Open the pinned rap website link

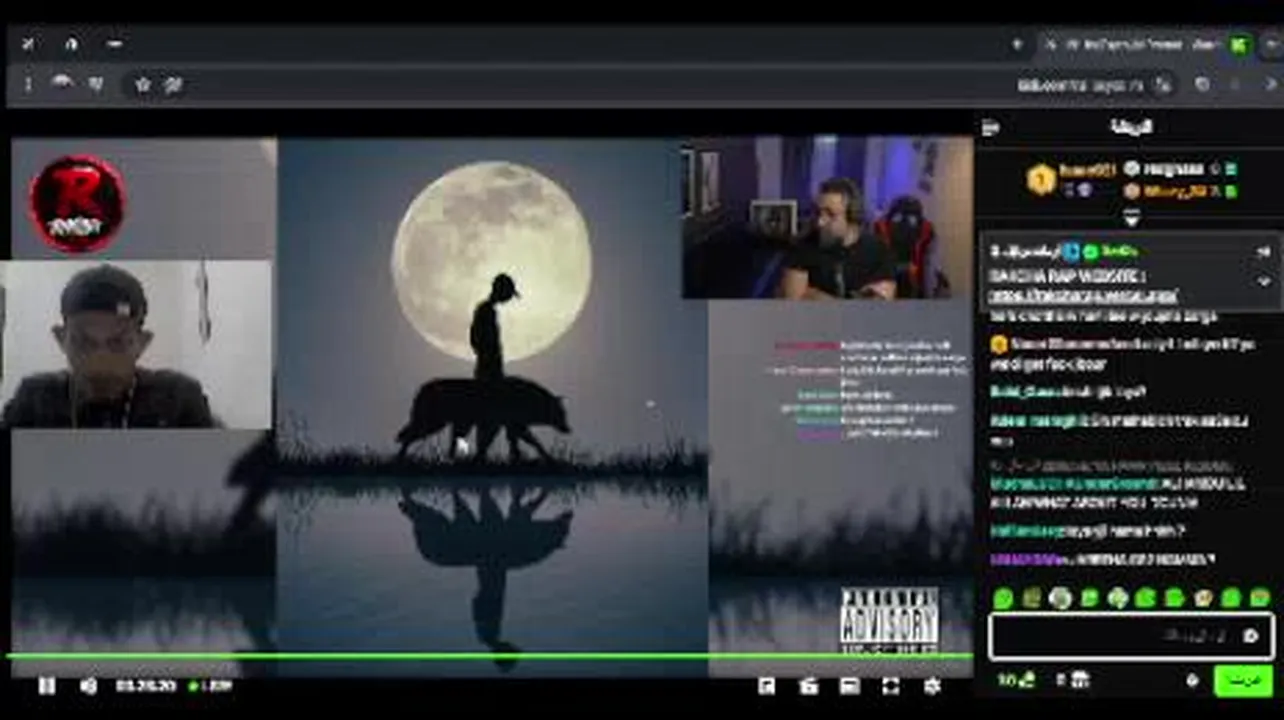point(1082,296)
